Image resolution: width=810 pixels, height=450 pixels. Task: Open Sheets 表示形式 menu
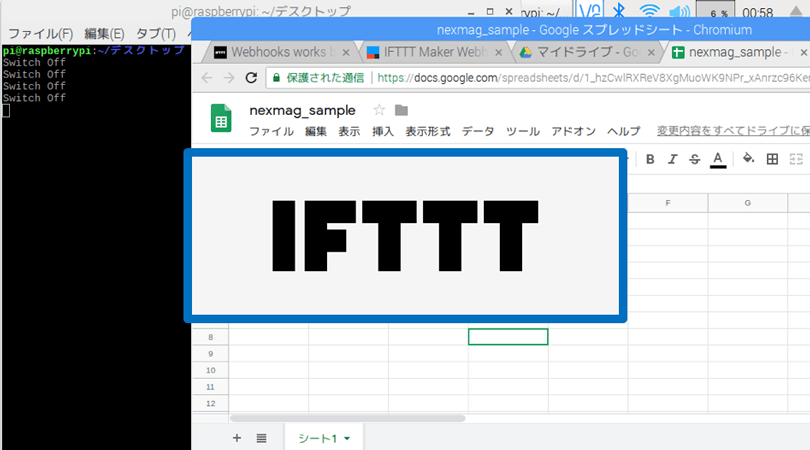[x=428, y=131]
